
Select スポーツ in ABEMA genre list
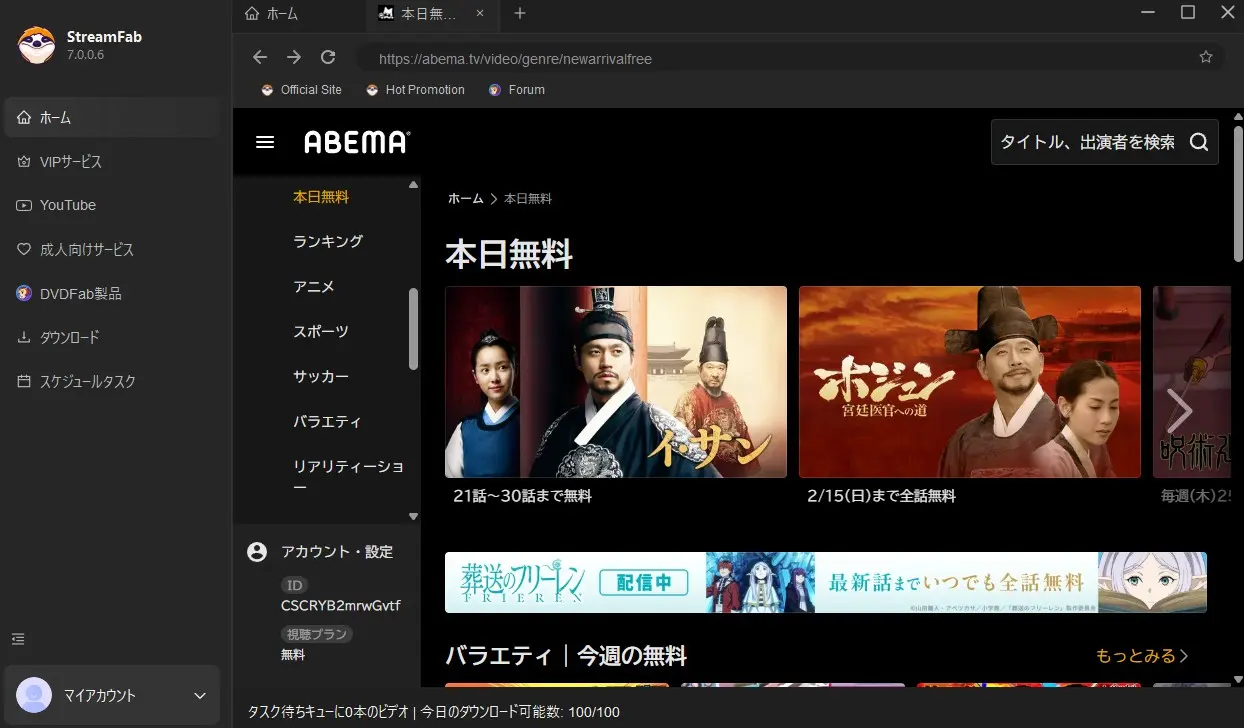[x=321, y=331]
